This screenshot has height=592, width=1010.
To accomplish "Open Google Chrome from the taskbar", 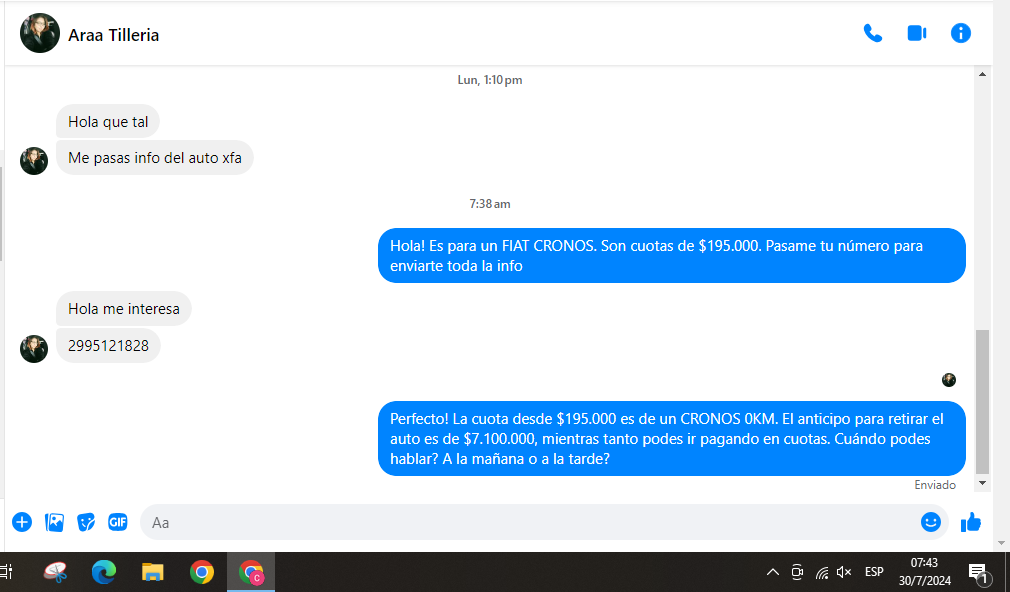I will tap(202, 572).
